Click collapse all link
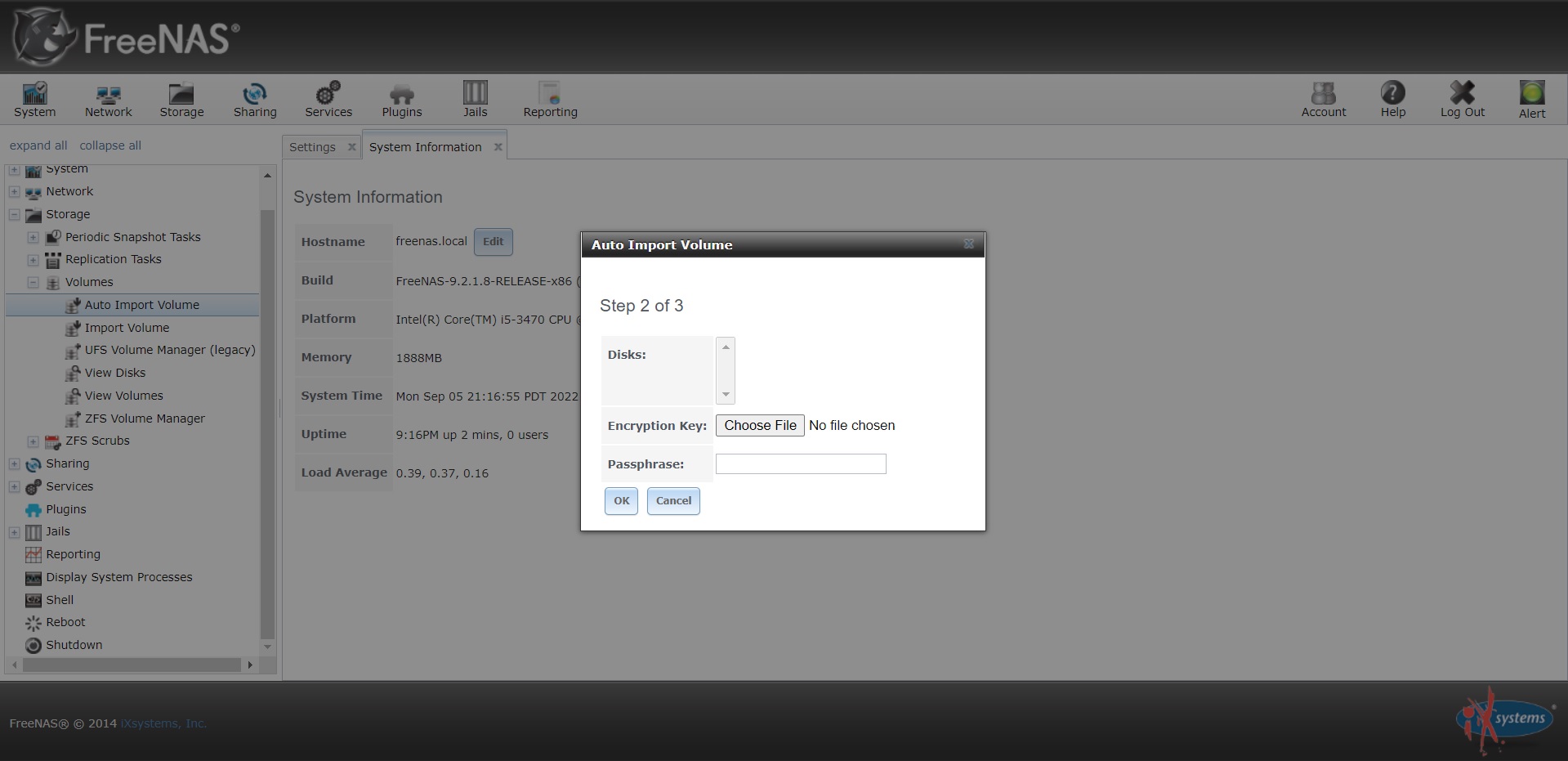The image size is (1568, 761). pyautogui.click(x=110, y=145)
